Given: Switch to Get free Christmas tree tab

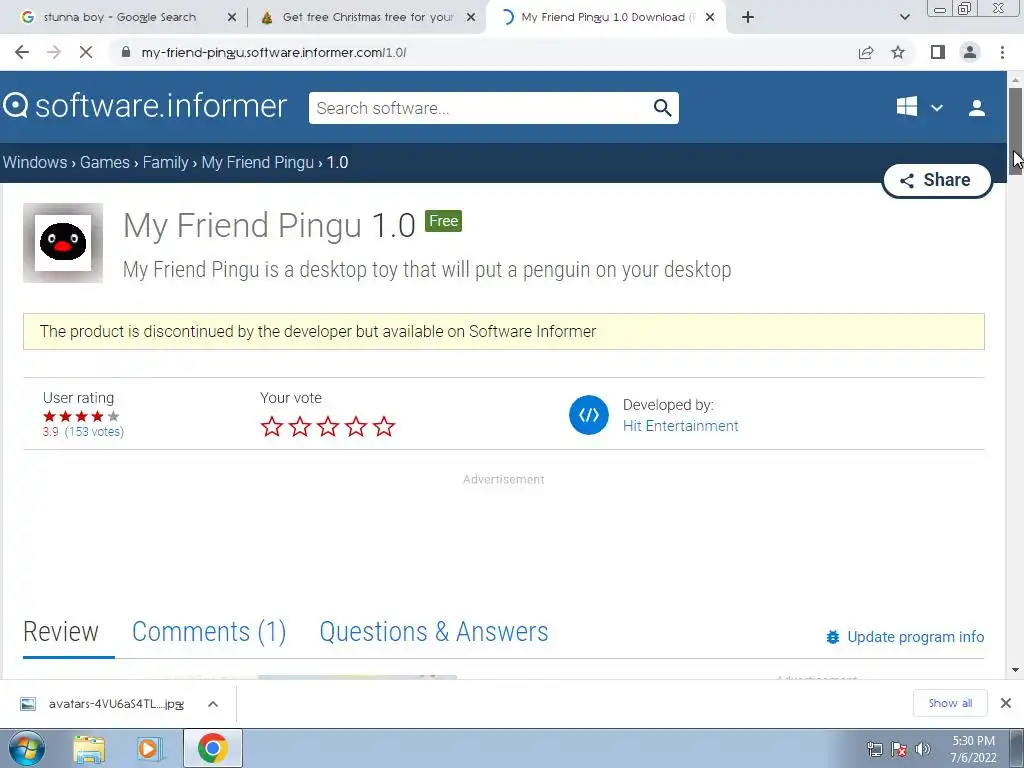Looking at the screenshot, I should click(x=367, y=18).
